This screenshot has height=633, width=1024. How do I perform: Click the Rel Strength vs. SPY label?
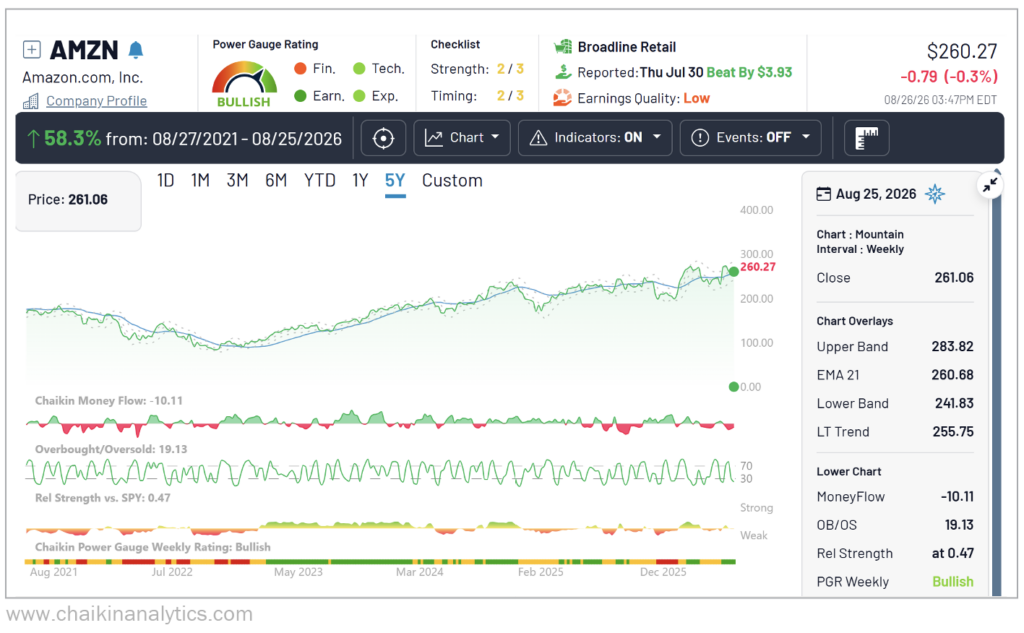tap(103, 498)
